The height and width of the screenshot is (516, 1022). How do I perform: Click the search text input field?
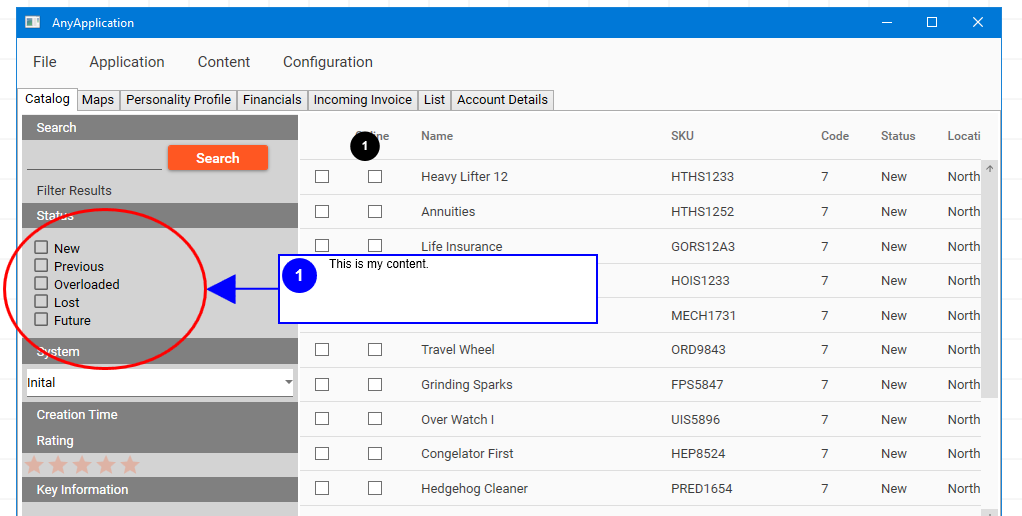coord(94,158)
